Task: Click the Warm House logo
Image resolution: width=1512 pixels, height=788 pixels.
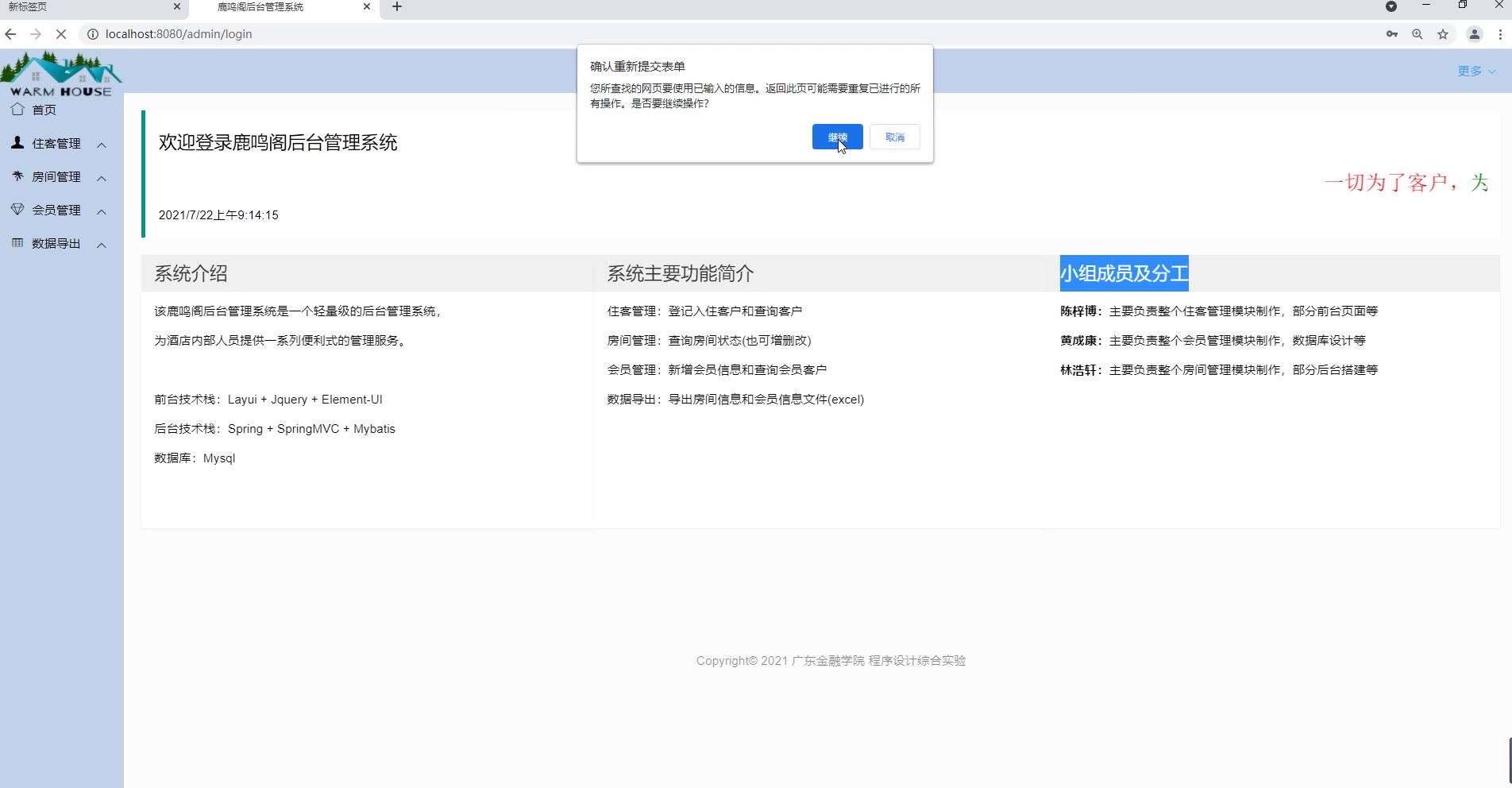Action: pyautogui.click(x=61, y=74)
